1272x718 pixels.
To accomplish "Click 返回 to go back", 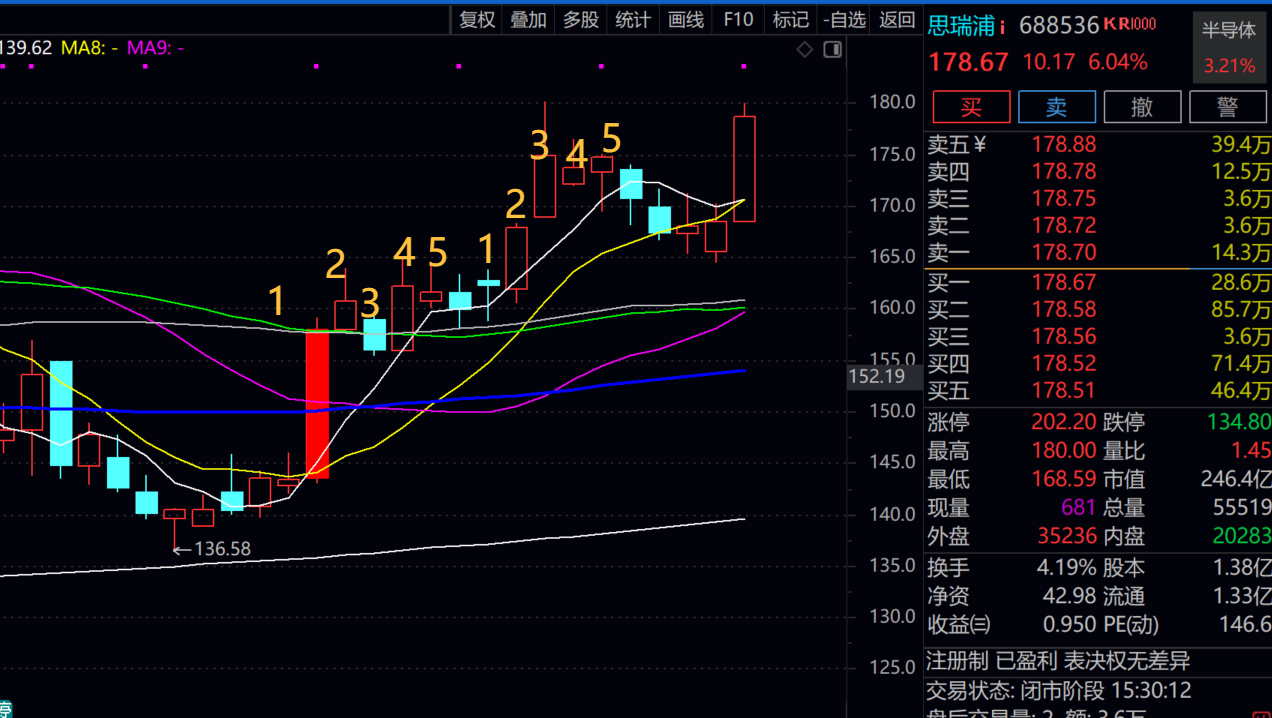I will tap(897, 20).
